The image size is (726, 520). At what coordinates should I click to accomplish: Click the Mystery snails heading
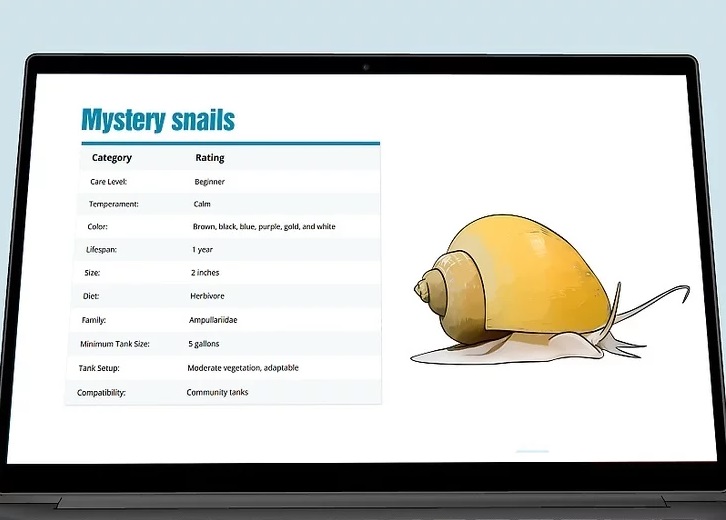click(158, 120)
